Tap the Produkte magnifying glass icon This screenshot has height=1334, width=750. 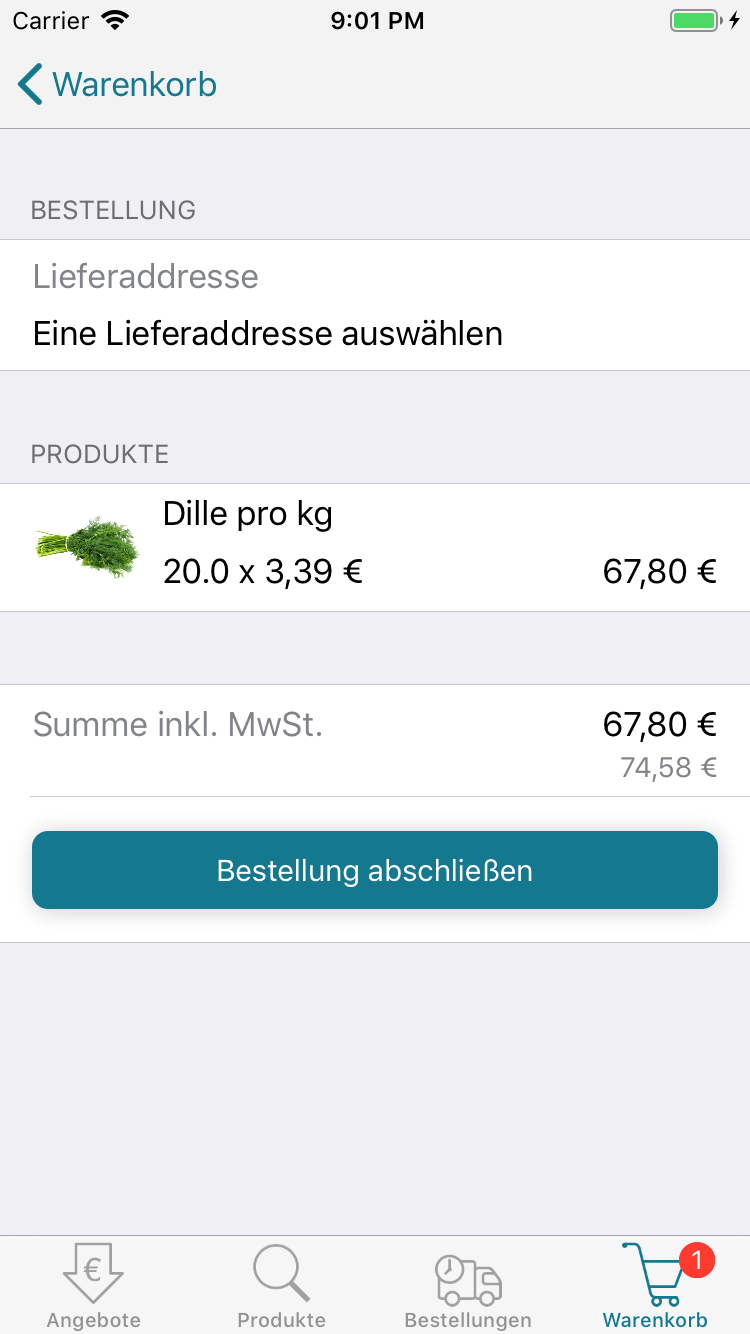pos(281,1272)
